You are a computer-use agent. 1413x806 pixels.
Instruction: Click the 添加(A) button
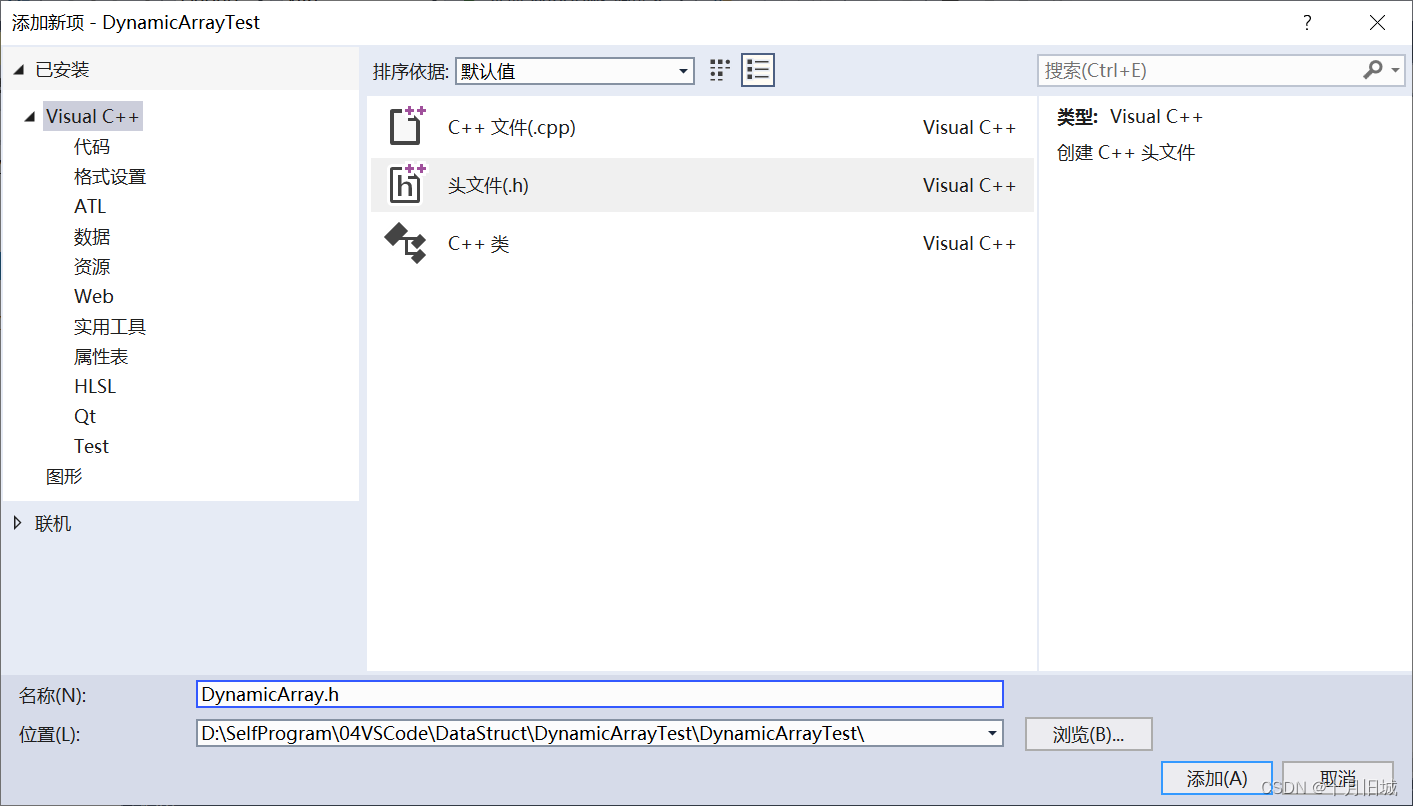pyautogui.click(x=1216, y=778)
